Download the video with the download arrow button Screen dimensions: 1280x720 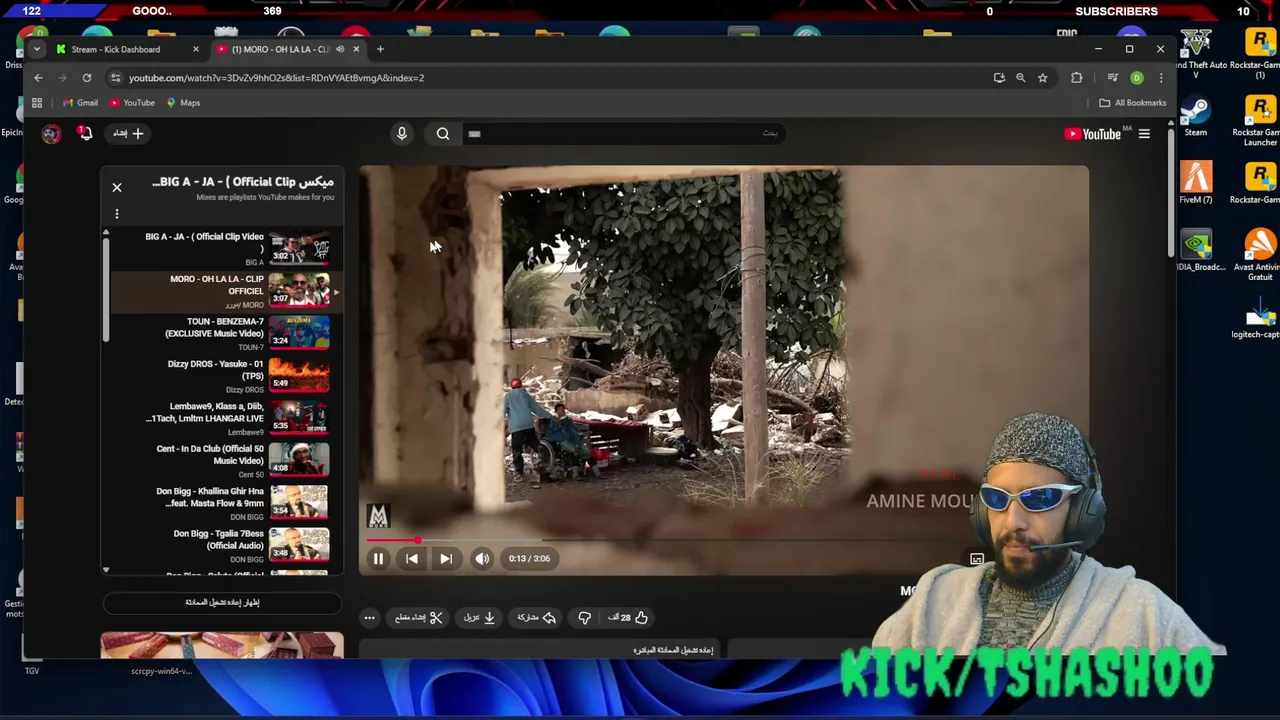(x=480, y=618)
